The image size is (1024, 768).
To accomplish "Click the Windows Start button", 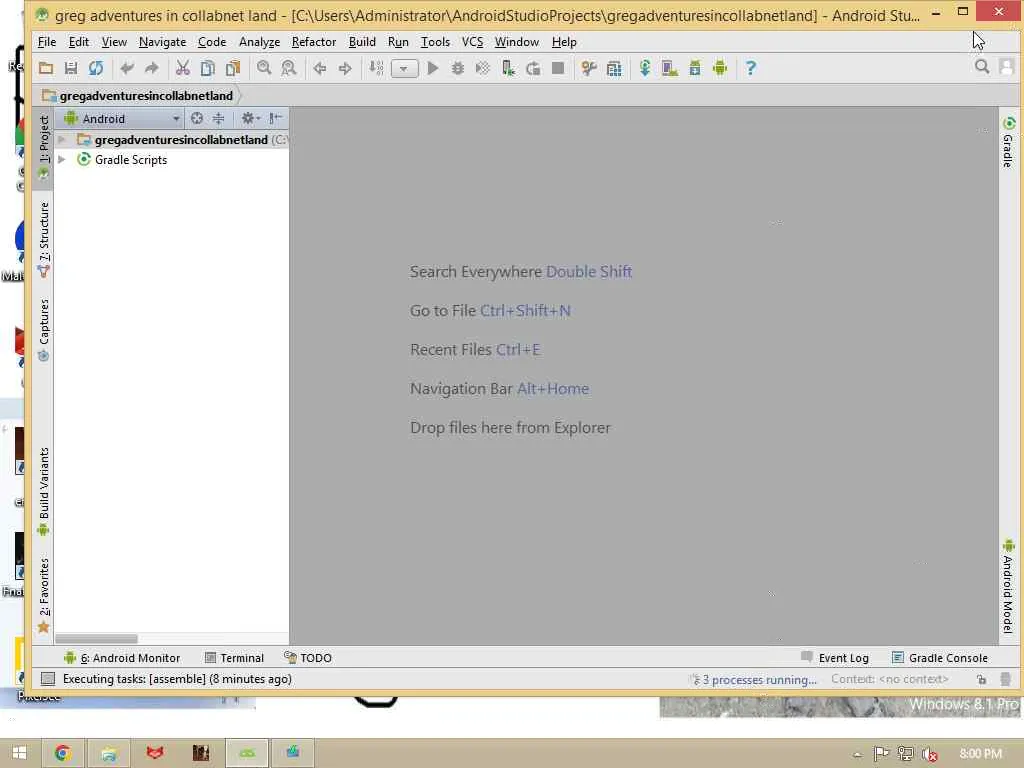I will click(x=19, y=753).
